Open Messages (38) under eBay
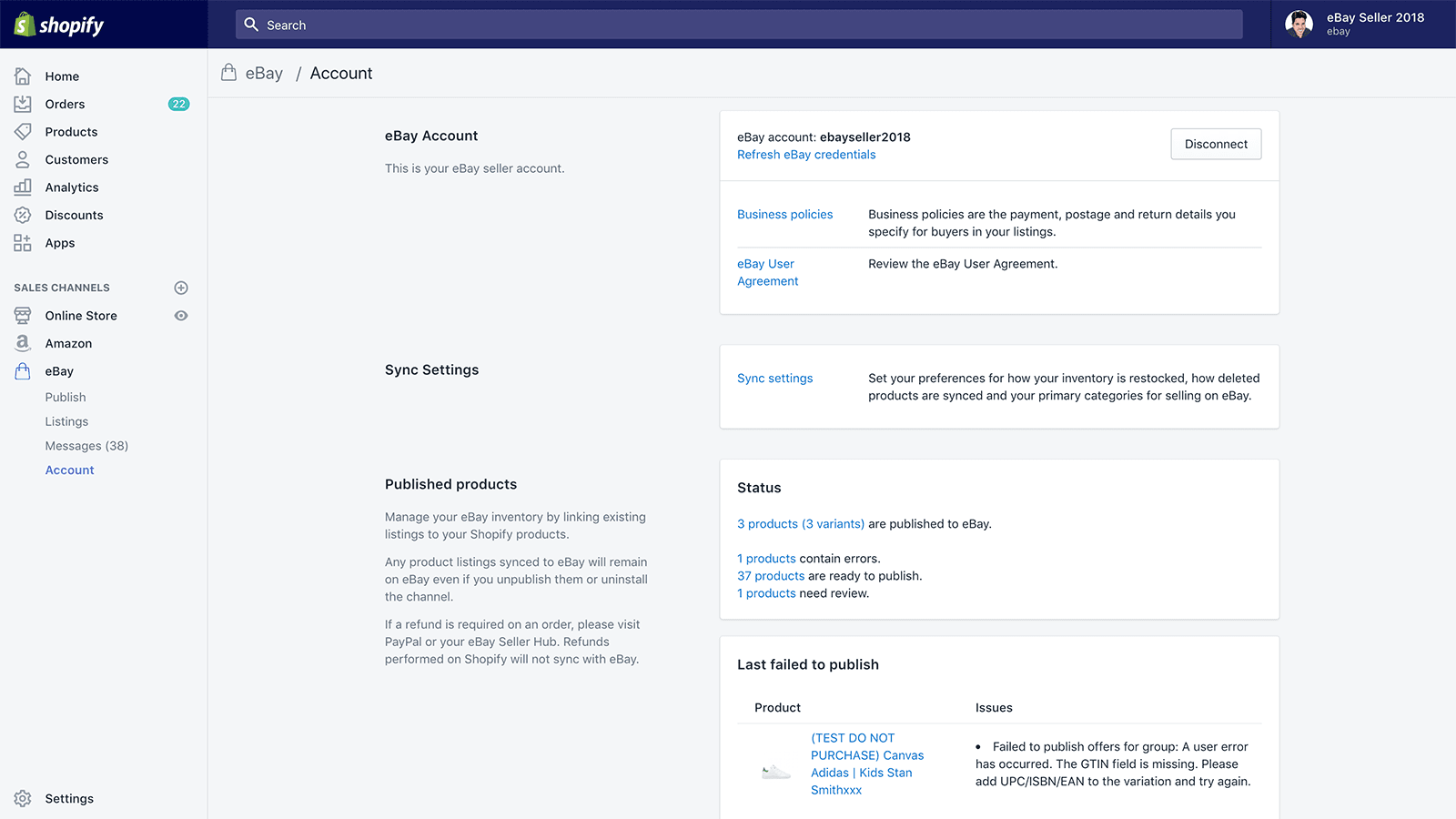1456x819 pixels. pos(86,445)
